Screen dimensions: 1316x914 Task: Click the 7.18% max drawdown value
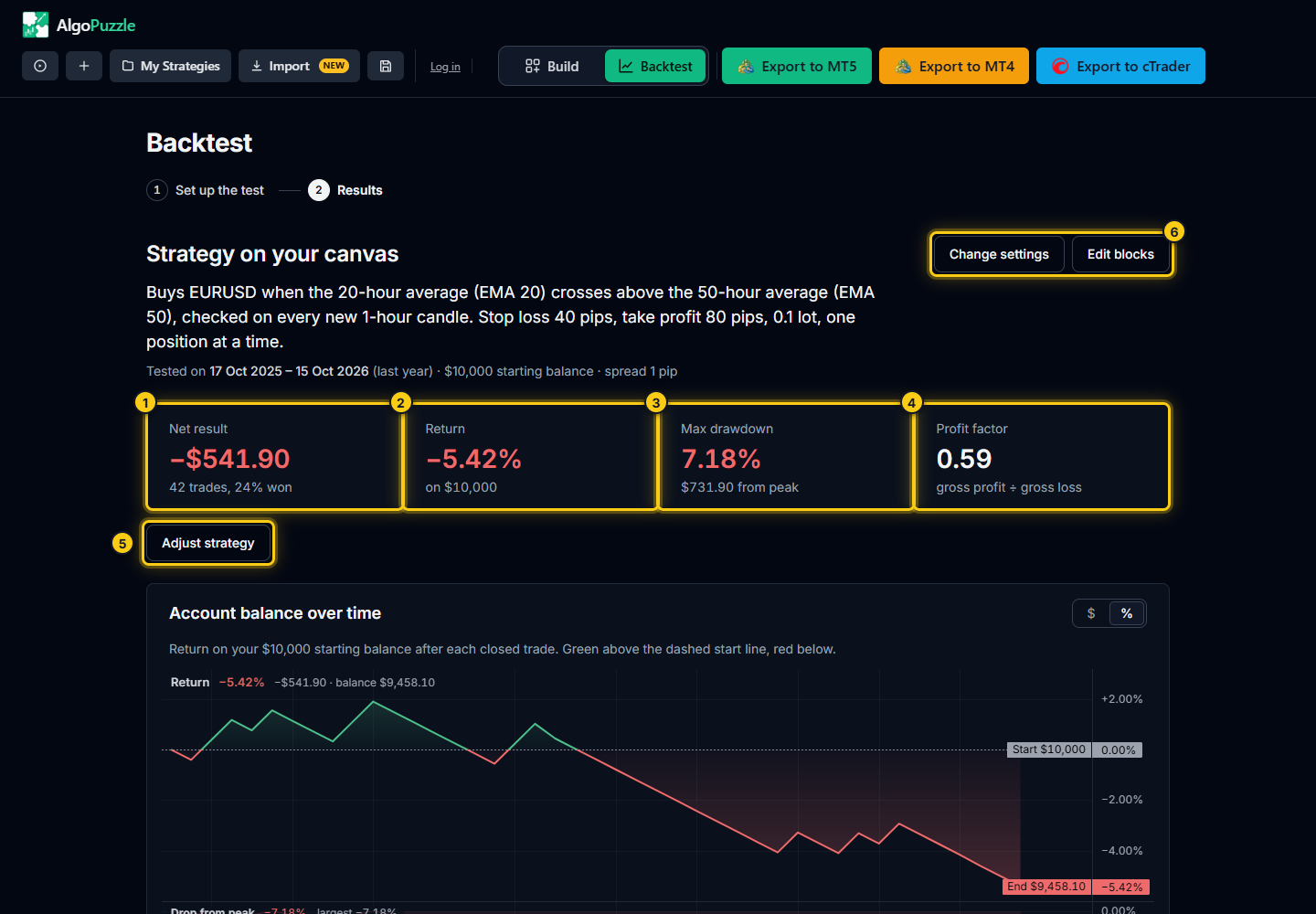(x=721, y=459)
